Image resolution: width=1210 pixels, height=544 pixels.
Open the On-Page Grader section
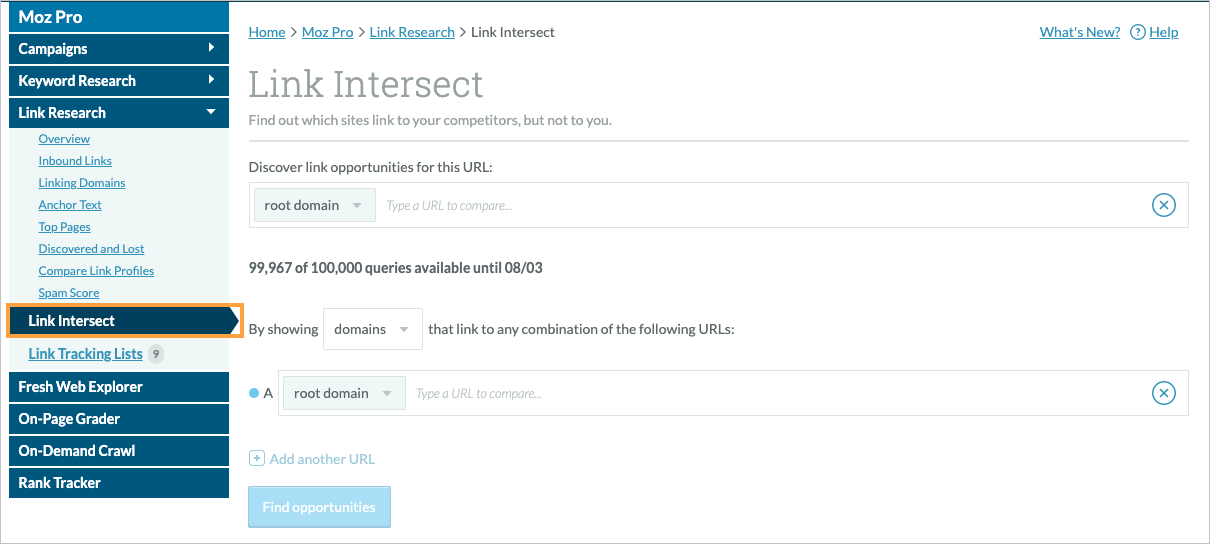click(x=69, y=419)
